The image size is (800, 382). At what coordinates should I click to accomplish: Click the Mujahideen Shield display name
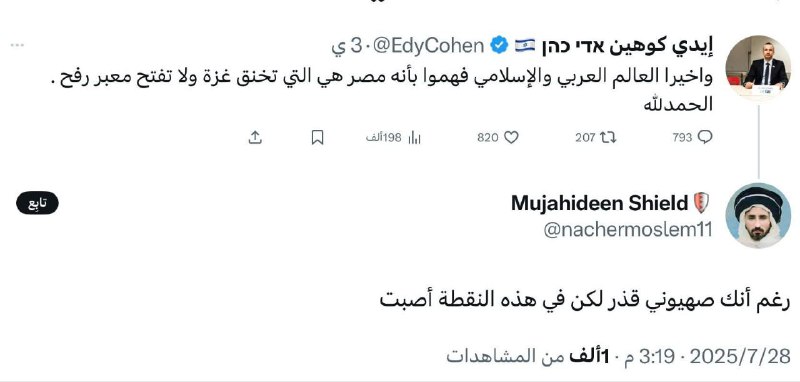tap(599, 203)
